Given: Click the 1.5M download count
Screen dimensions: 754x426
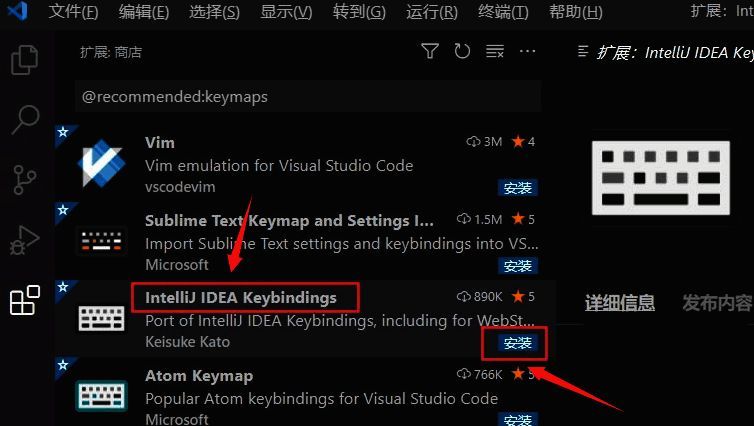Looking at the screenshot, I should [479, 219].
